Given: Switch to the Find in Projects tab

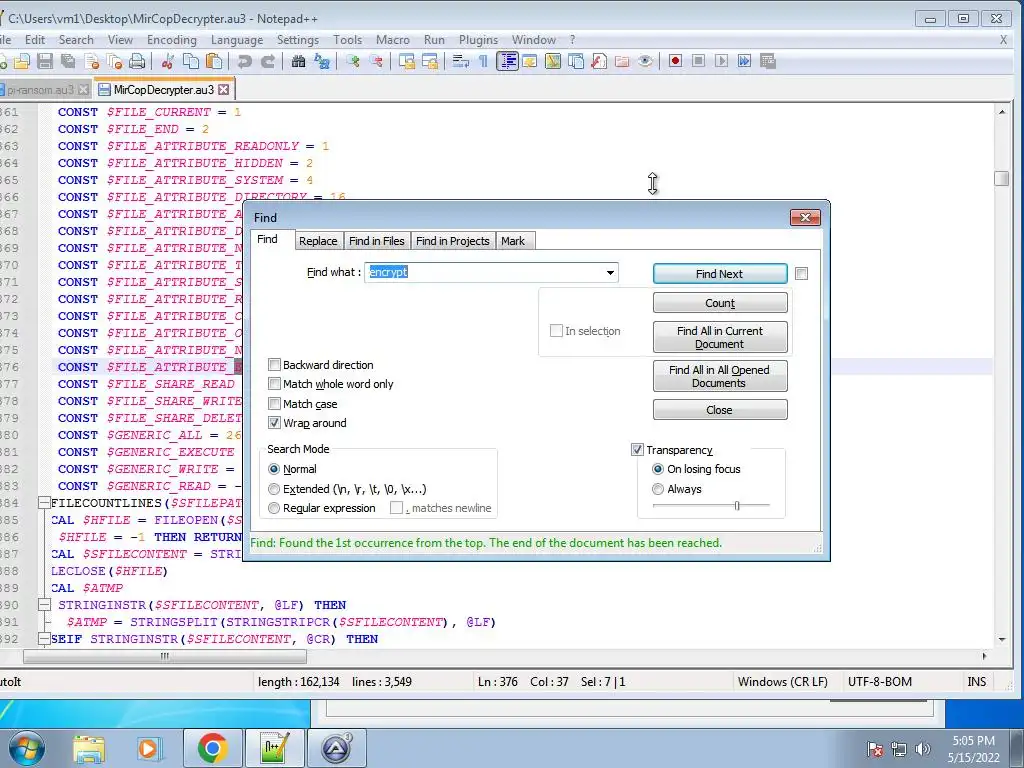Looking at the screenshot, I should coord(453,241).
